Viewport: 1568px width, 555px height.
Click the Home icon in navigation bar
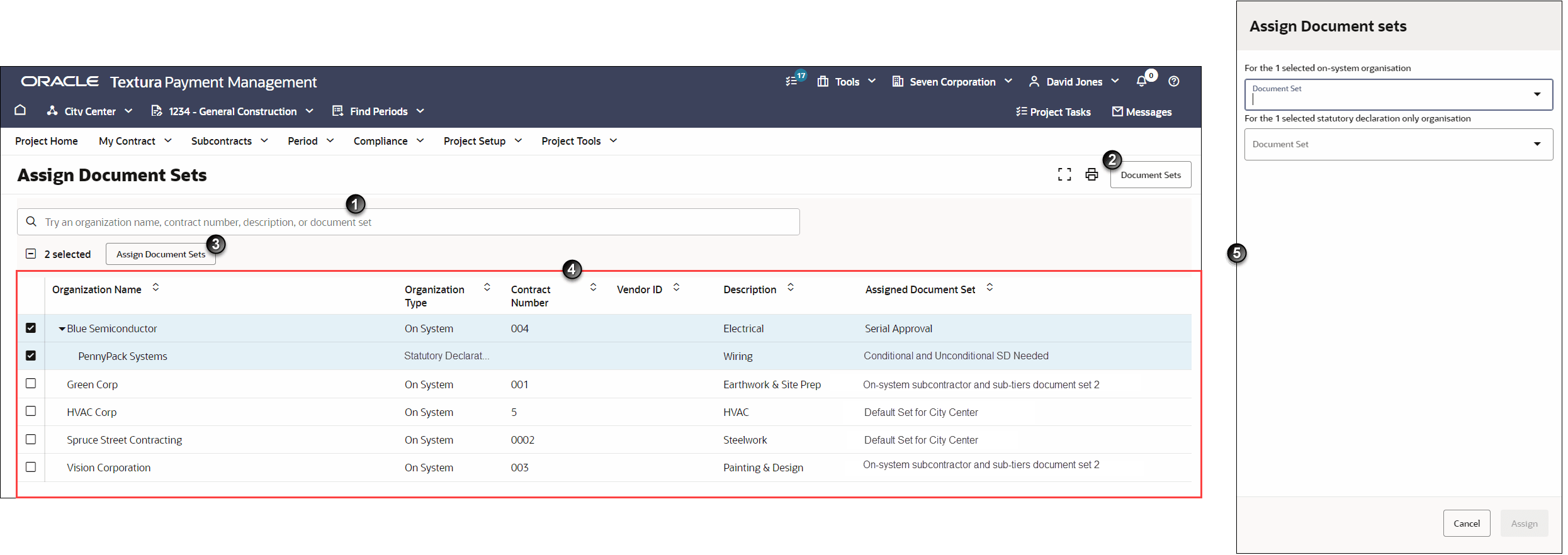20,110
